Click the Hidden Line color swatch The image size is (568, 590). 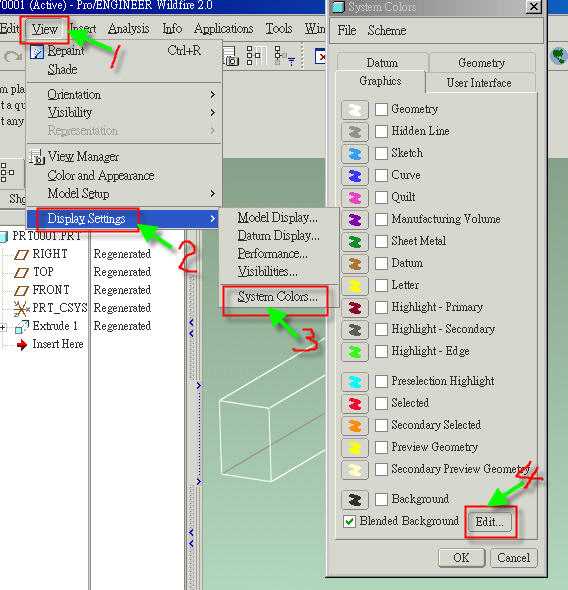coord(355,132)
